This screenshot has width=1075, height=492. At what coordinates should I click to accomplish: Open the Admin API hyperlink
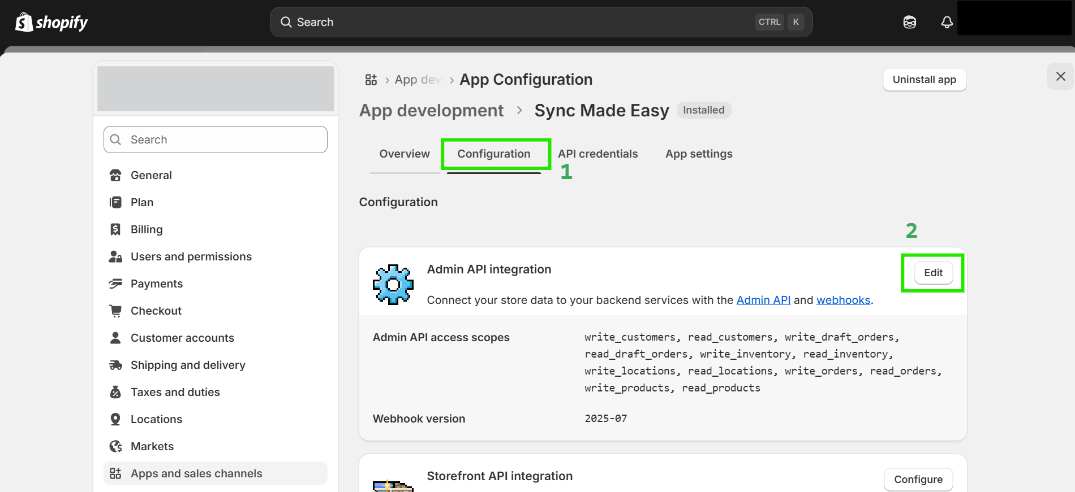(x=763, y=300)
